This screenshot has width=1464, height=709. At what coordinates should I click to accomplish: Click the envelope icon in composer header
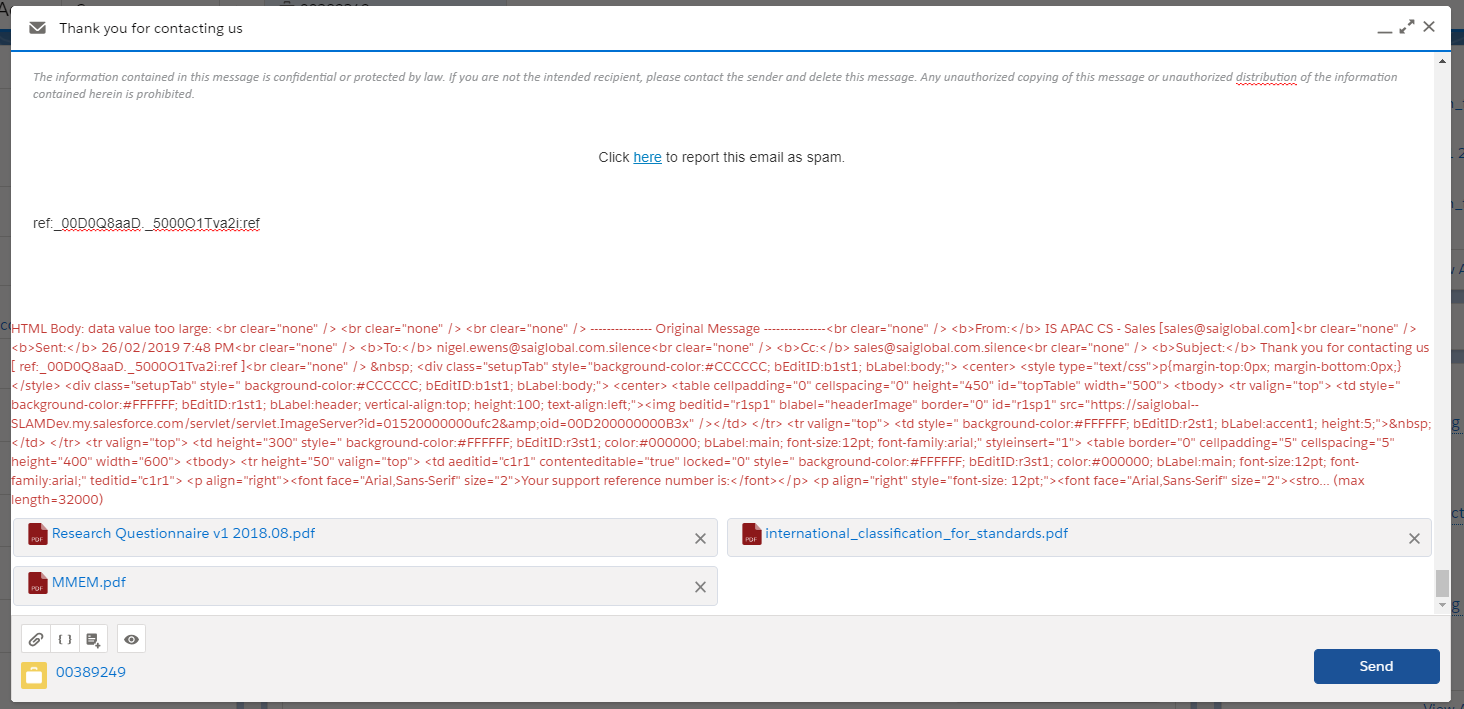[38, 28]
